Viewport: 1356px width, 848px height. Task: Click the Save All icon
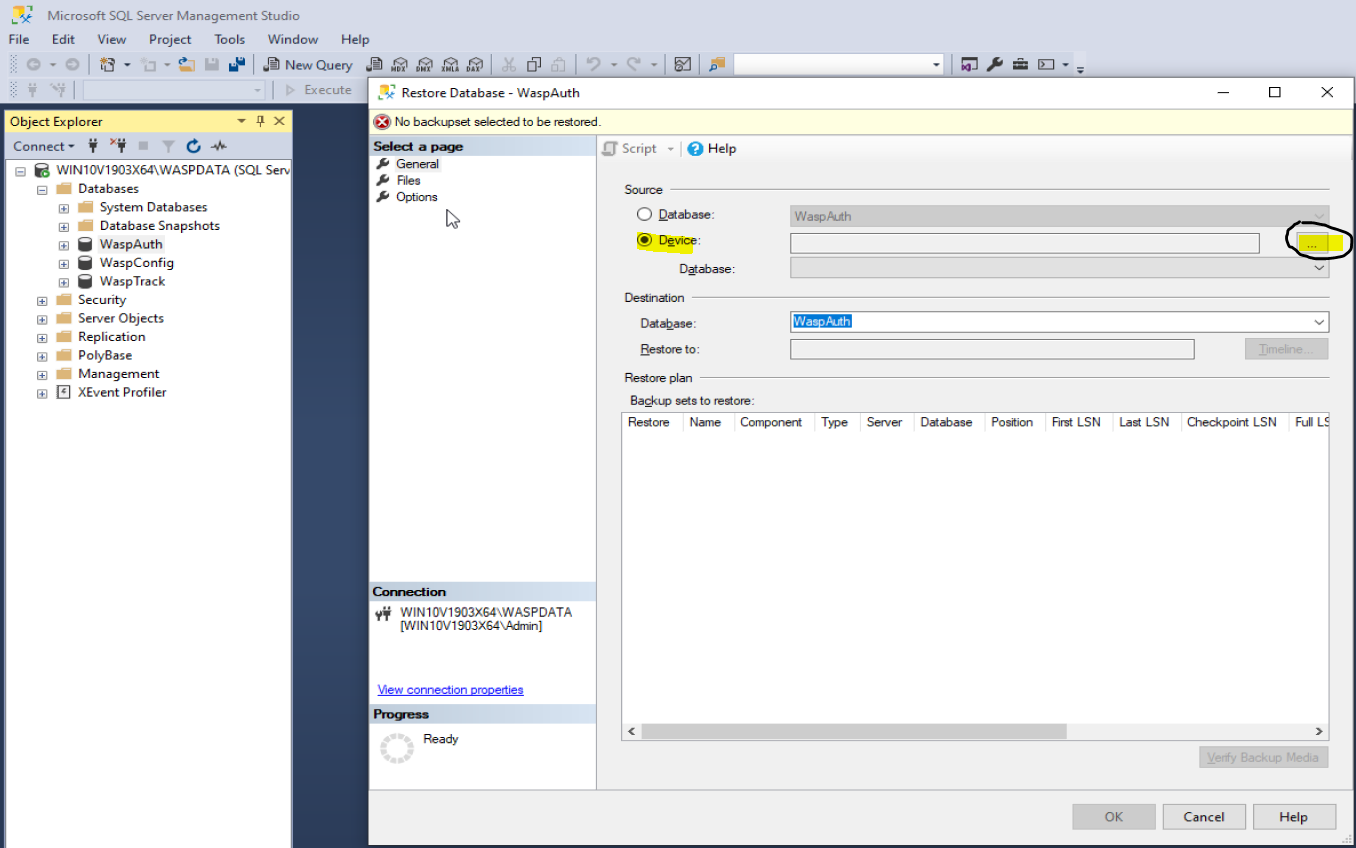237,65
